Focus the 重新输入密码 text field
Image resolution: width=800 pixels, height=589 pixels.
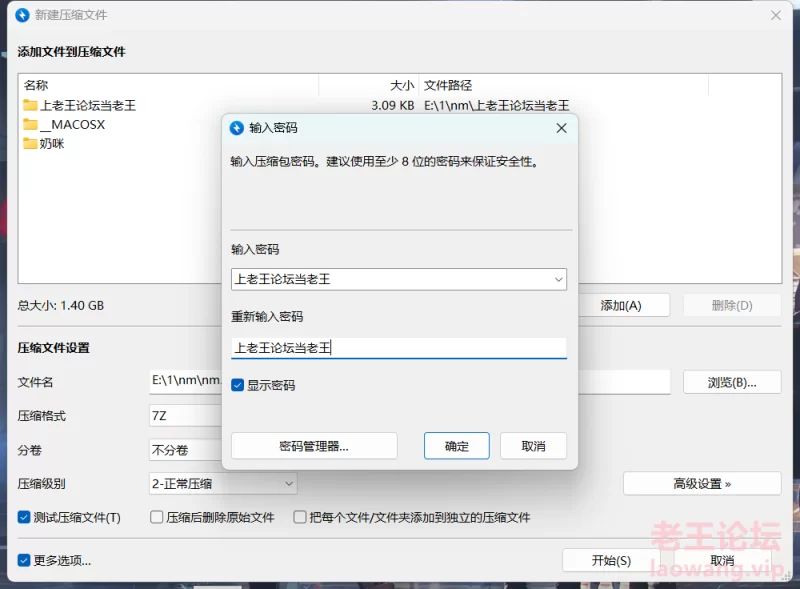click(399, 348)
